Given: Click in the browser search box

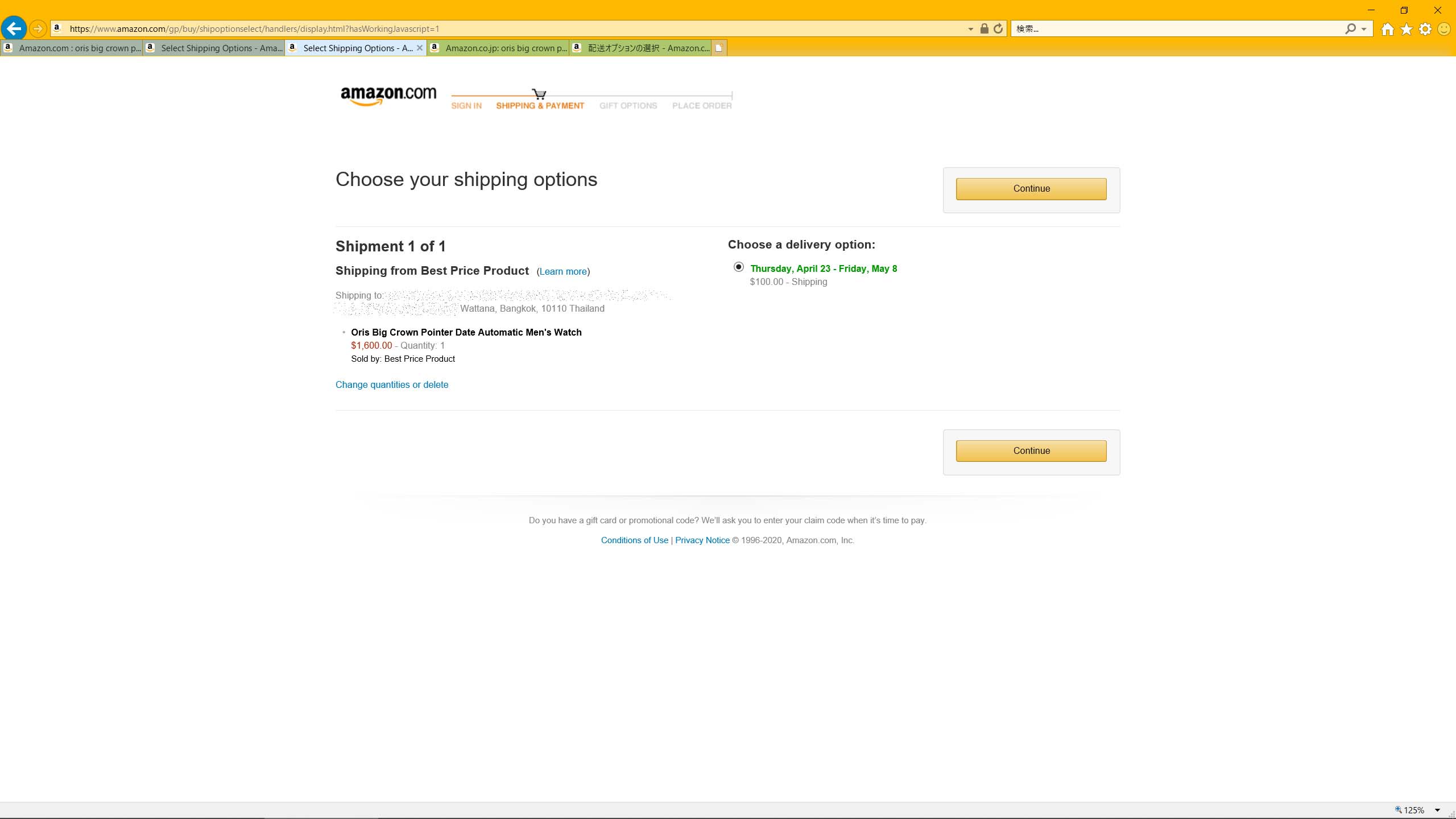Looking at the screenshot, I should pos(1177,29).
